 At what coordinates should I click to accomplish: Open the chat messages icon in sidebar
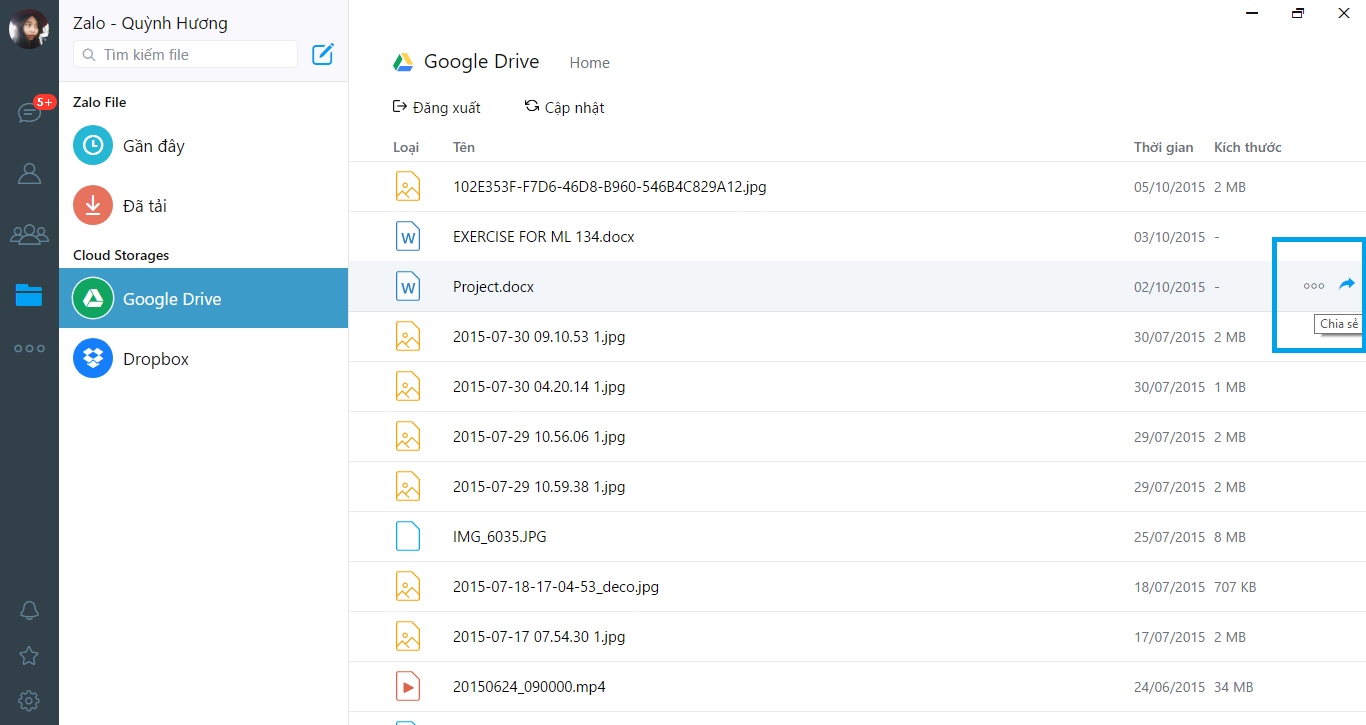point(29,112)
